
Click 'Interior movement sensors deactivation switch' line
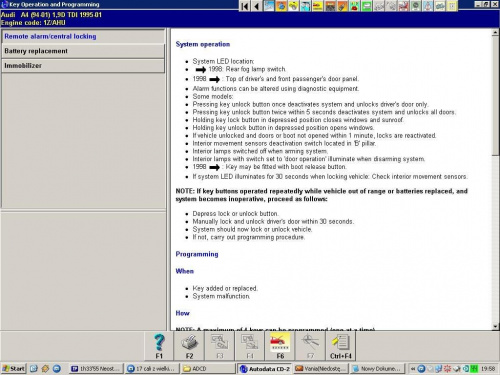[284, 143]
